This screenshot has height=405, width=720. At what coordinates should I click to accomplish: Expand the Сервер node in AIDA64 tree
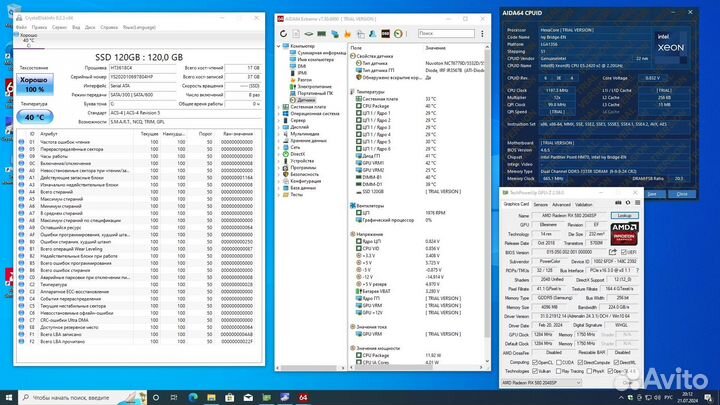point(278,120)
